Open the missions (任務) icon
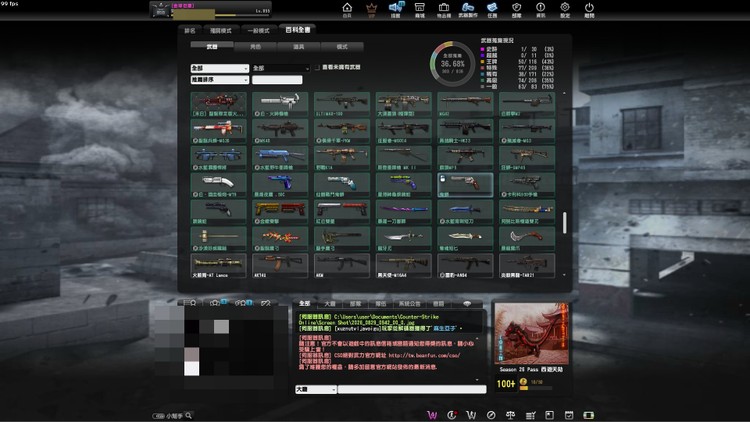750x422 pixels. pos(492,9)
